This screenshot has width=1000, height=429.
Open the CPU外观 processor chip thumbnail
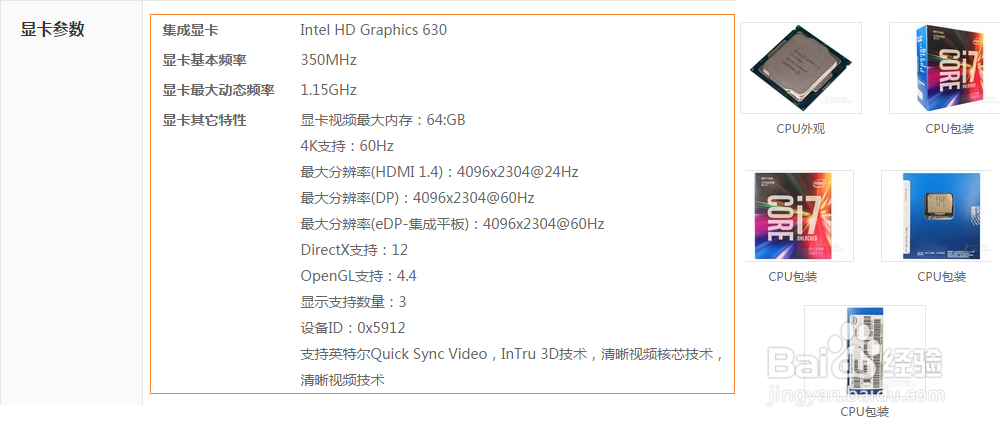point(800,68)
